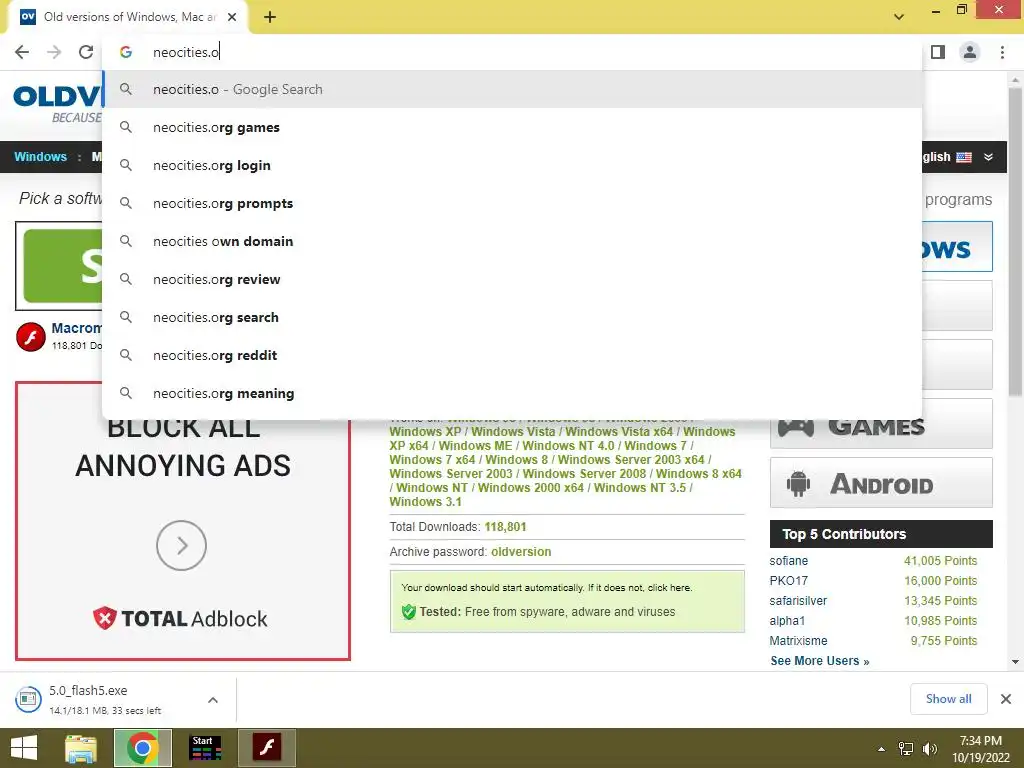Click 'click here' download message text

(x=669, y=588)
